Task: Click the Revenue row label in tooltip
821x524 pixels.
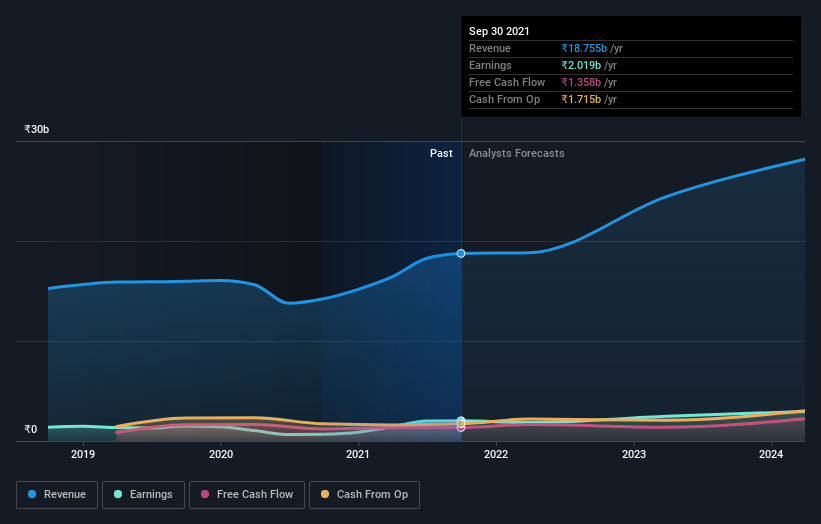Action: [x=490, y=48]
